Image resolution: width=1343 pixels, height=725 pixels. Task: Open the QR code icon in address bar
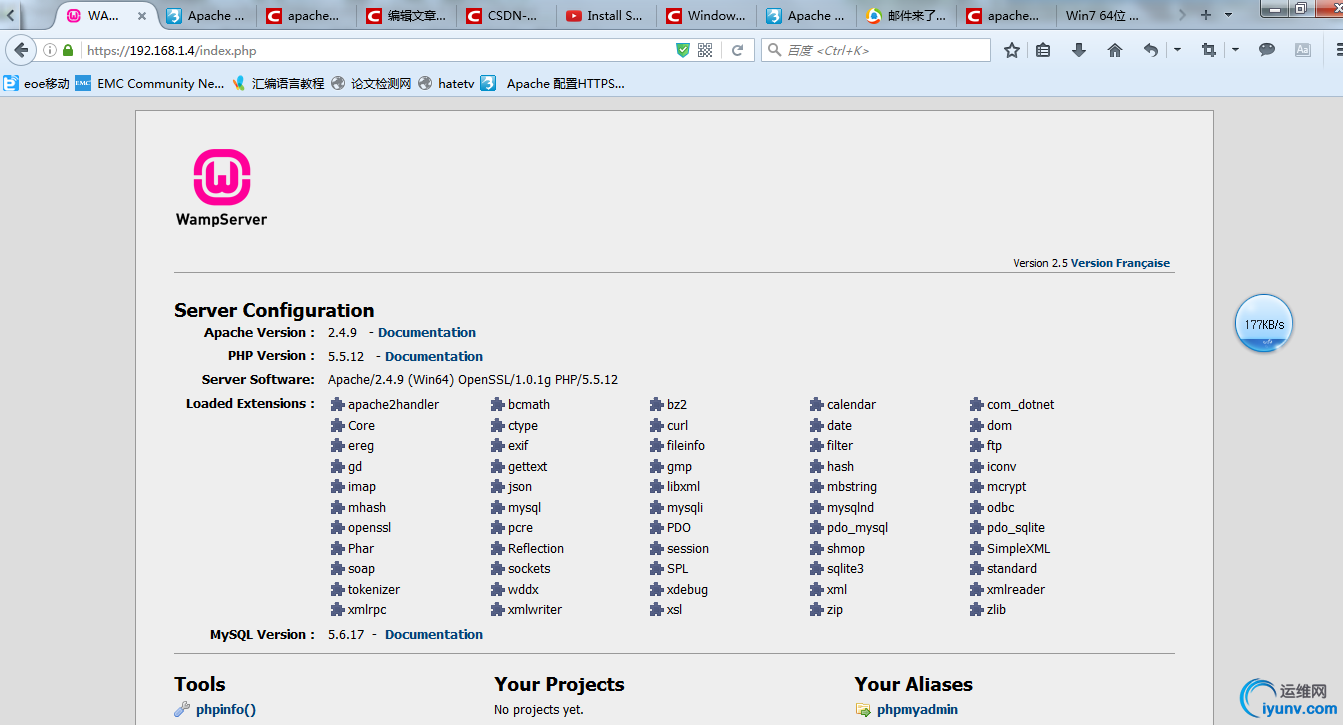click(x=705, y=50)
